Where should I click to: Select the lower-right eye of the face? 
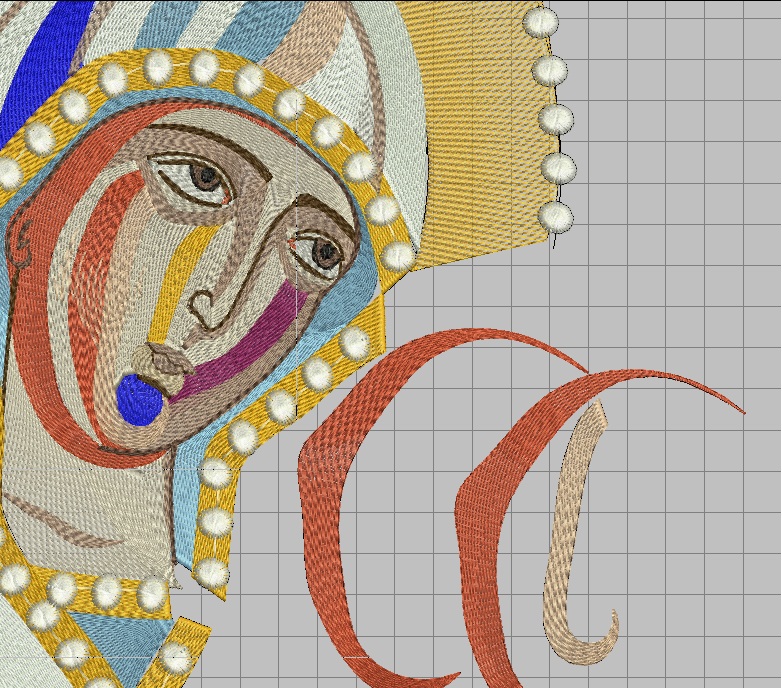[x=319, y=256]
